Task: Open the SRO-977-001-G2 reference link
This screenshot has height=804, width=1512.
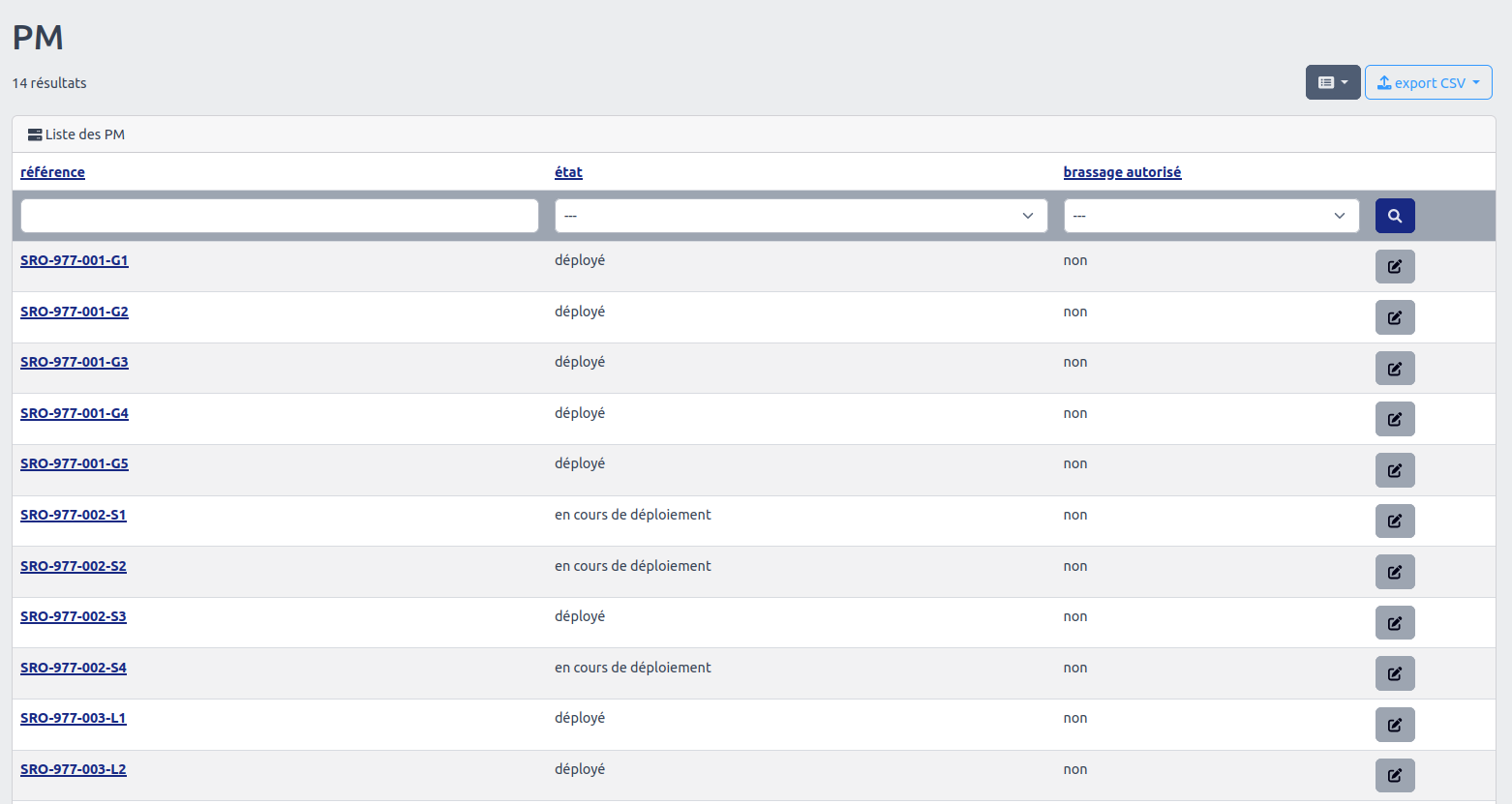Action: pyautogui.click(x=75, y=312)
